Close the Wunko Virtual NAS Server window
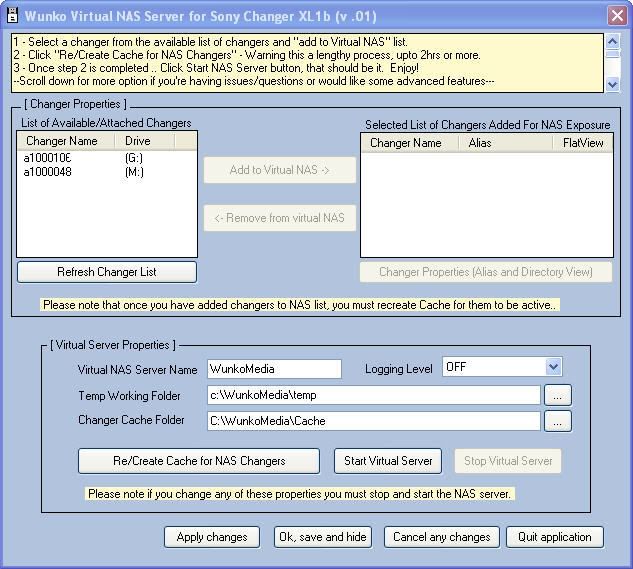Image resolution: width=633 pixels, height=569 pixels. [x=617, y=16]
